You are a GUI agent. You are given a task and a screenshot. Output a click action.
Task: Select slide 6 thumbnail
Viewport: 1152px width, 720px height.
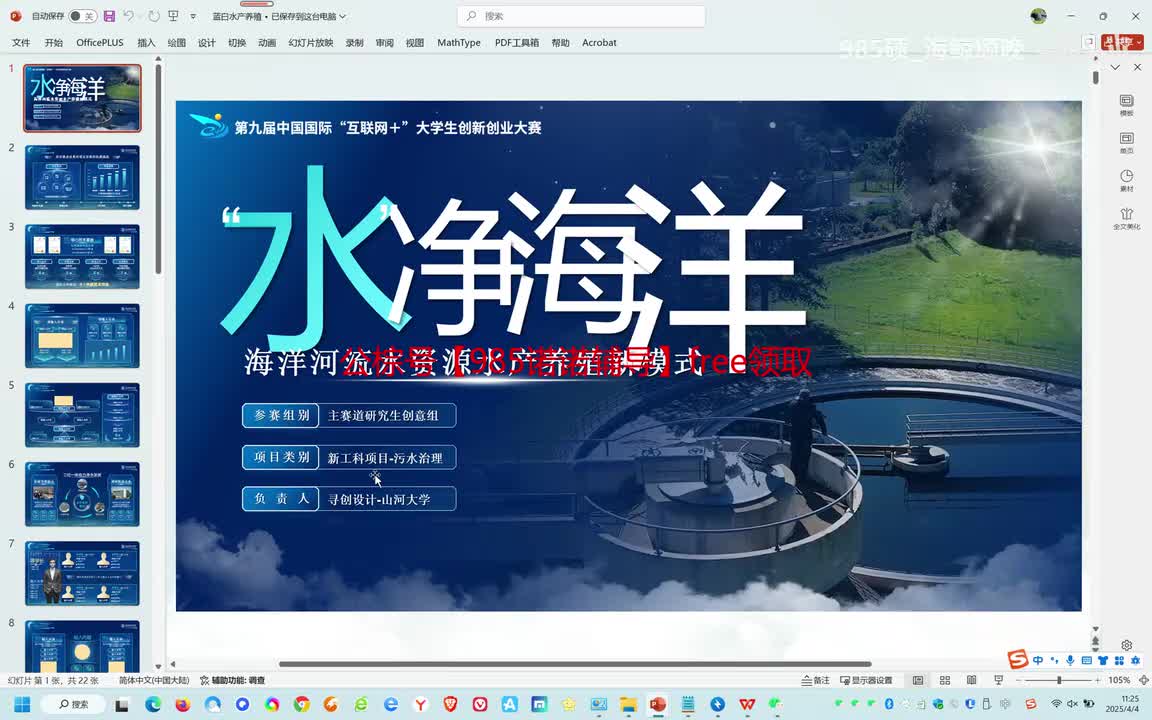(82, 494)
